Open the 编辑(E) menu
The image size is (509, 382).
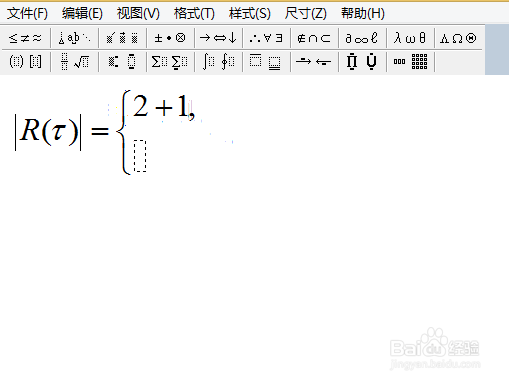tap(82, 14)
